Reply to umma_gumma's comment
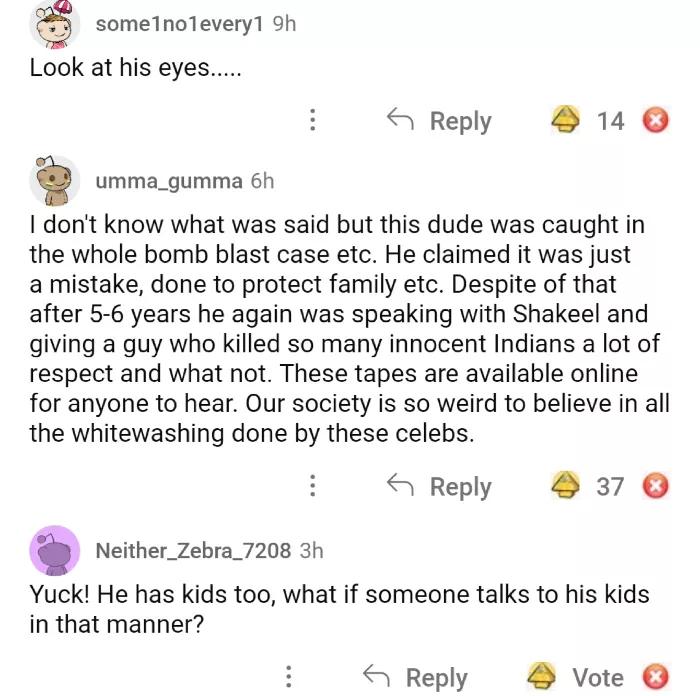 tap(439, 487)
